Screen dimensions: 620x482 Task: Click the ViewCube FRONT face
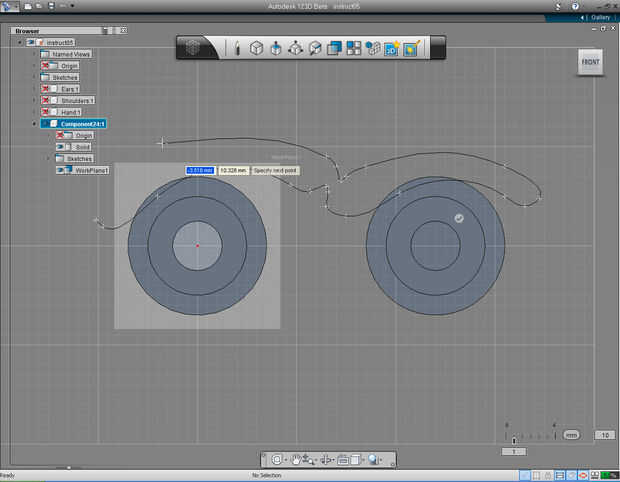tap(591, 62)
